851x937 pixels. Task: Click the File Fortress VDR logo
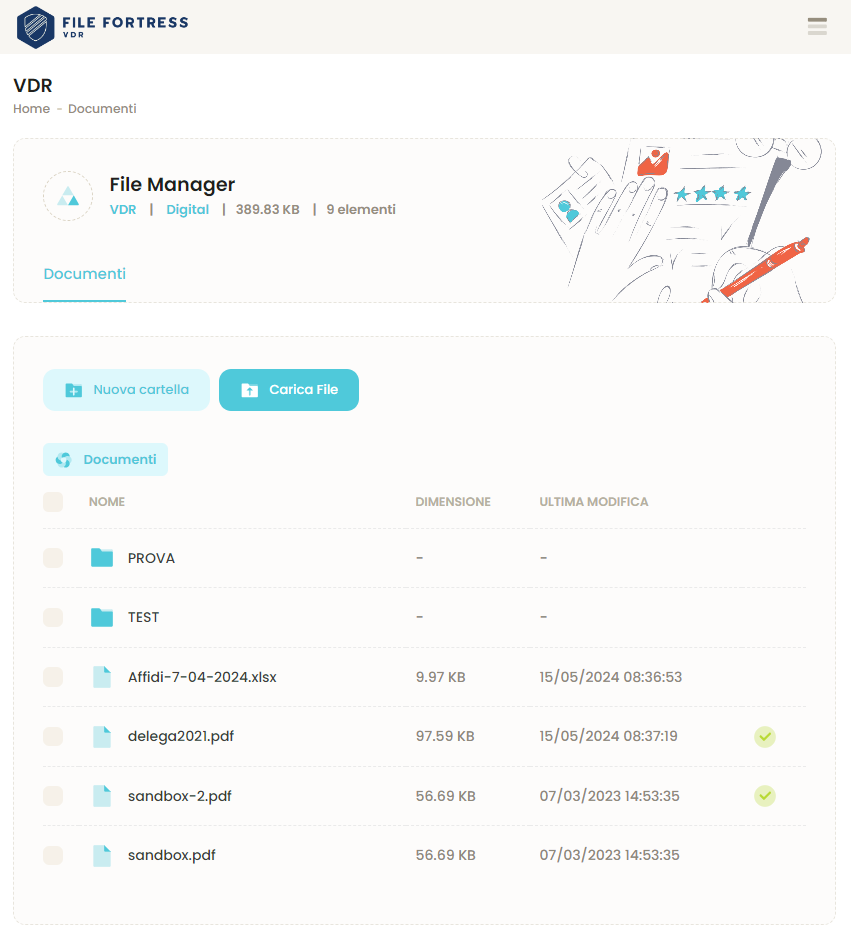click(103, 27)
